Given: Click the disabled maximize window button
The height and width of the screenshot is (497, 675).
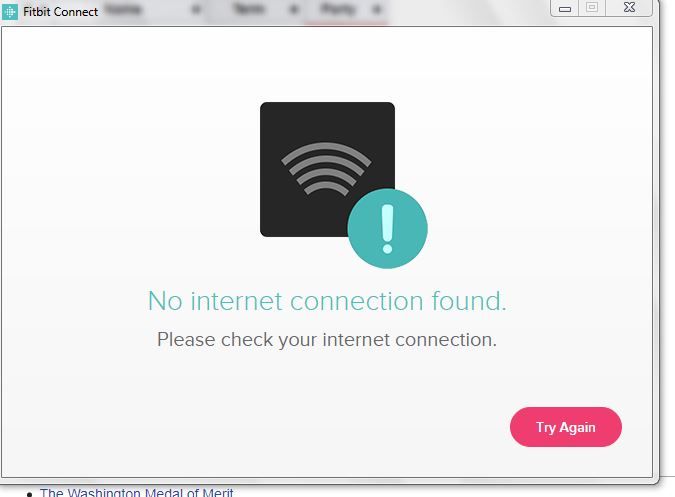Looking at the screenshot, I should pos(592,8).
